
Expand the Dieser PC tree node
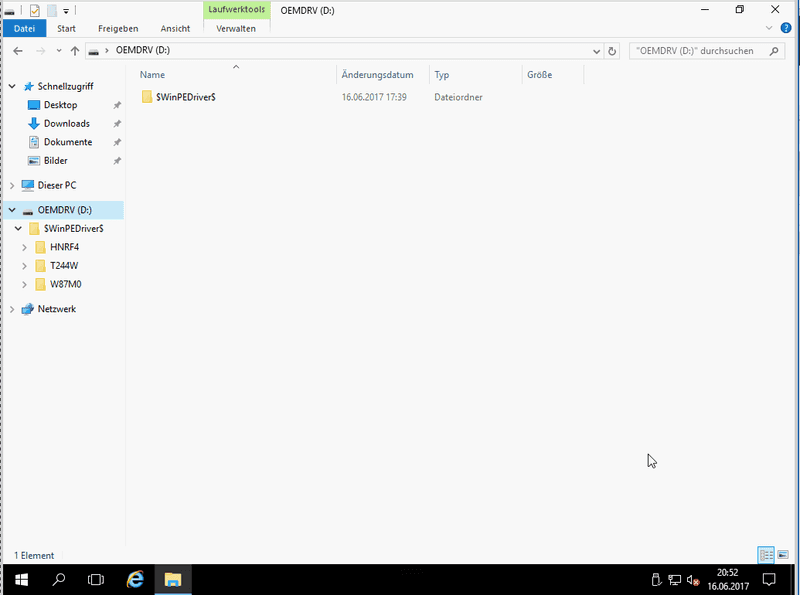[12, 186]
